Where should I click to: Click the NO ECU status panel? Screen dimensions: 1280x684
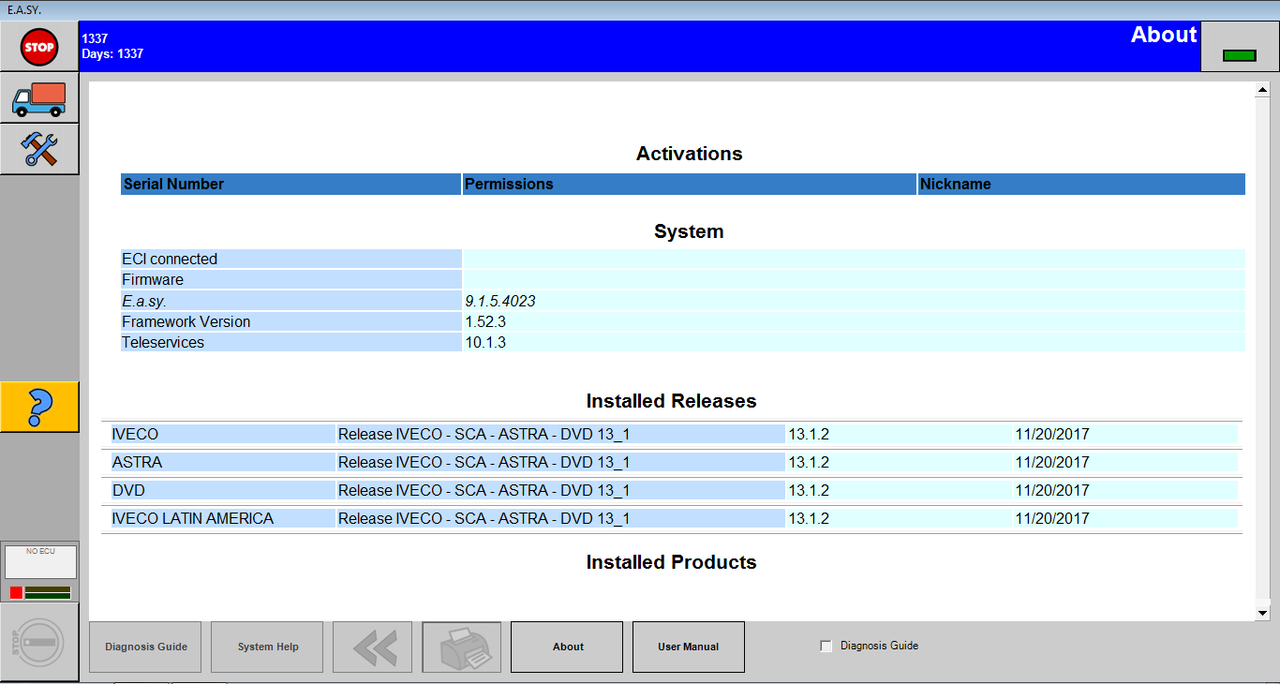(x=40, y=561)
